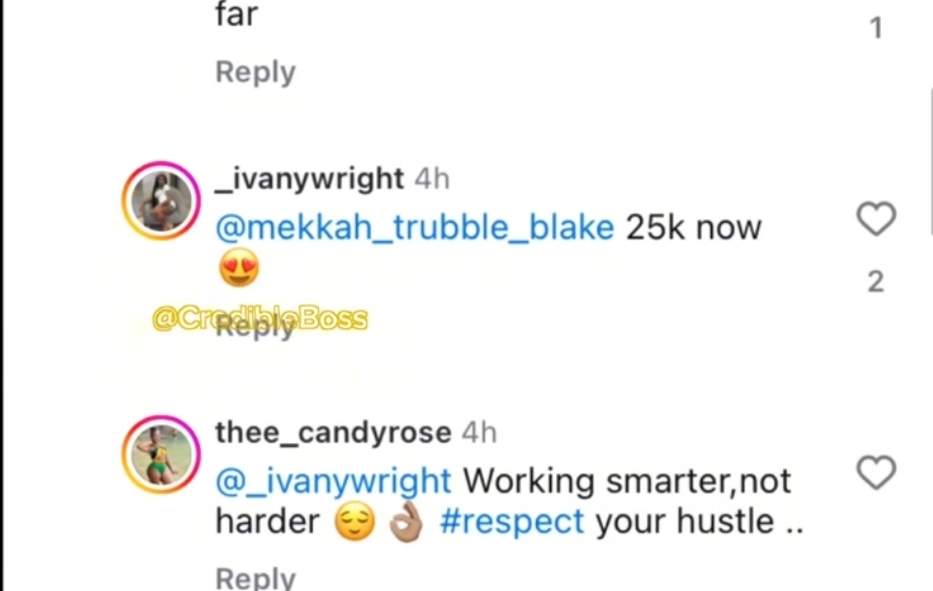Reply to the comment ending in 'far'
933x591 pixels.
point(255,72)
